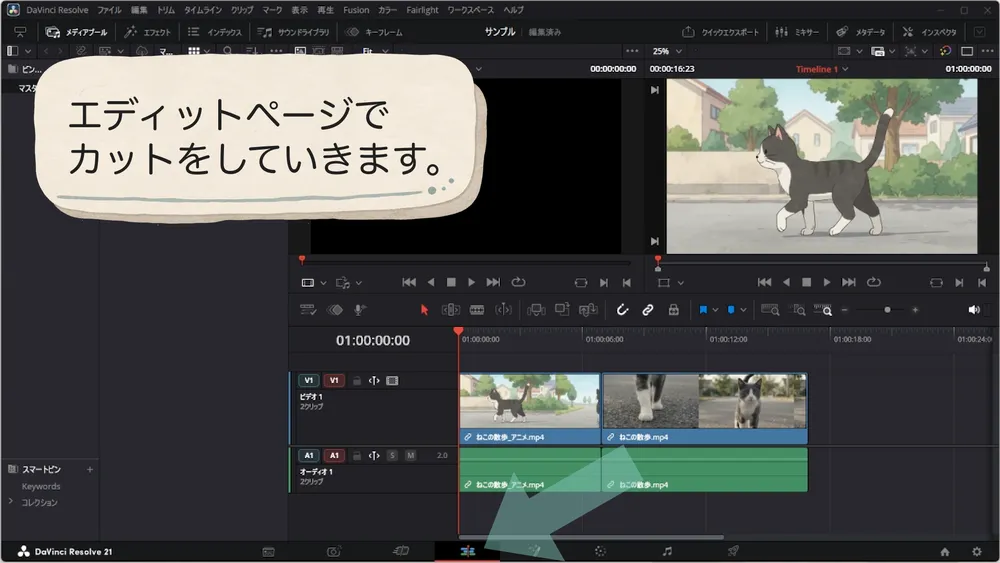Click the timeline volume speaker icon
The height and width of the screenshot is (563, 1000).
pyautogui.click(x=974, y=310)
